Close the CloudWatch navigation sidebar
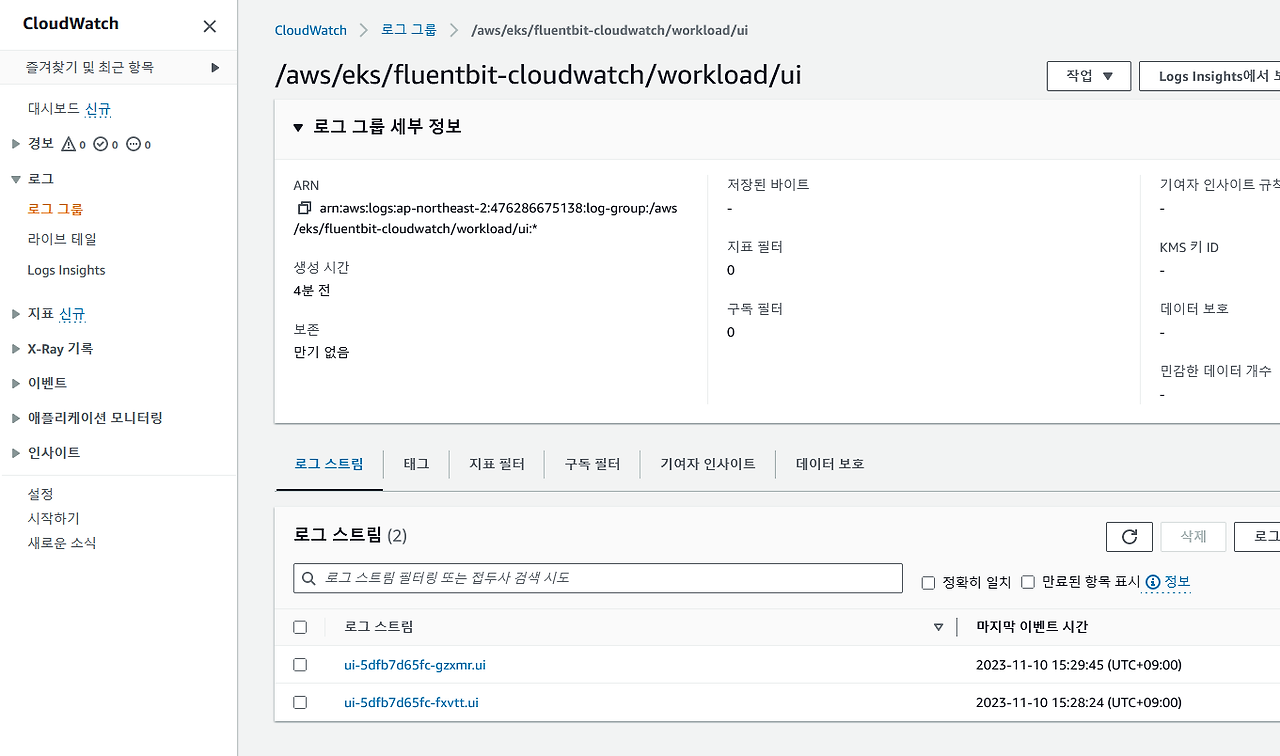This screenshot has height=756, width=1280. click(x=209, y=26)
